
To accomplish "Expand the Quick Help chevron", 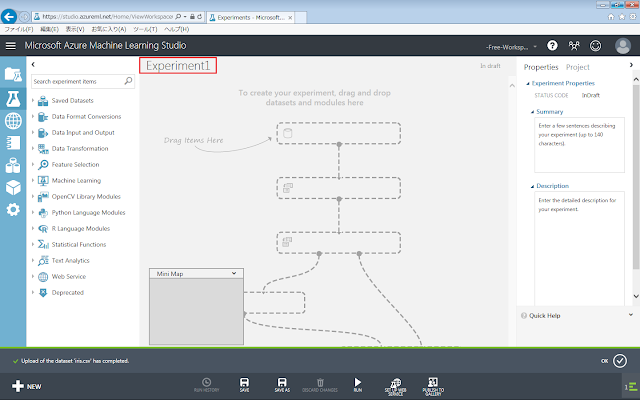I will (631, 315).
